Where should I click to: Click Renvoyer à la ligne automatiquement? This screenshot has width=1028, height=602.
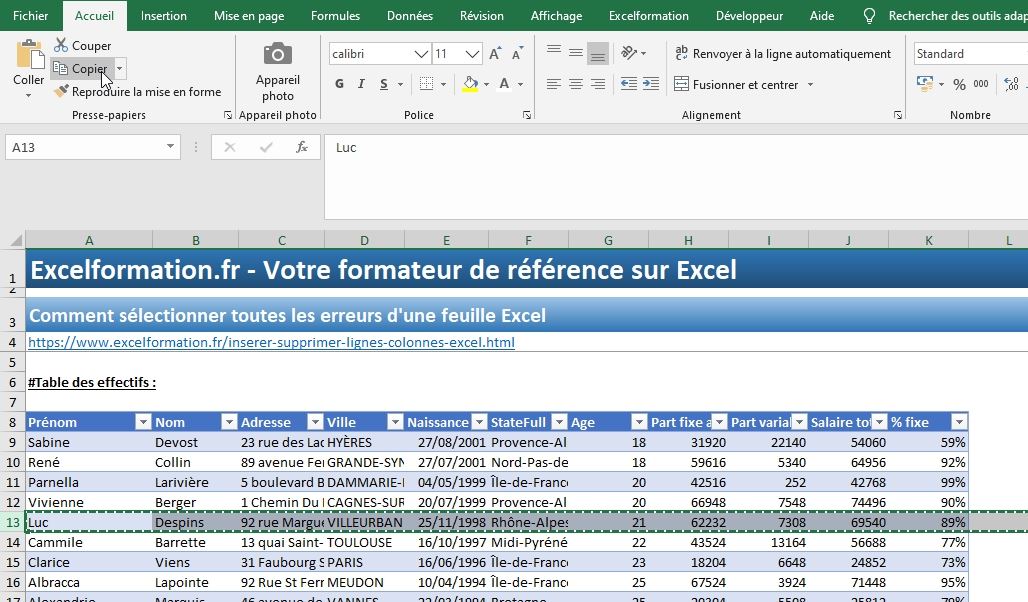pyautogui.click(x=783, y=54)
